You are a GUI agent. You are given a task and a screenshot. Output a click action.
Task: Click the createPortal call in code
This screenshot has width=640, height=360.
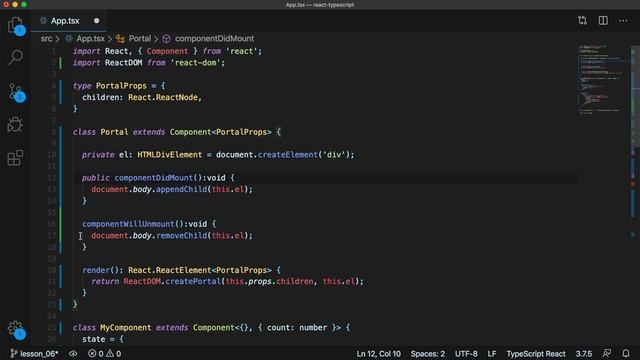point(193,281)
